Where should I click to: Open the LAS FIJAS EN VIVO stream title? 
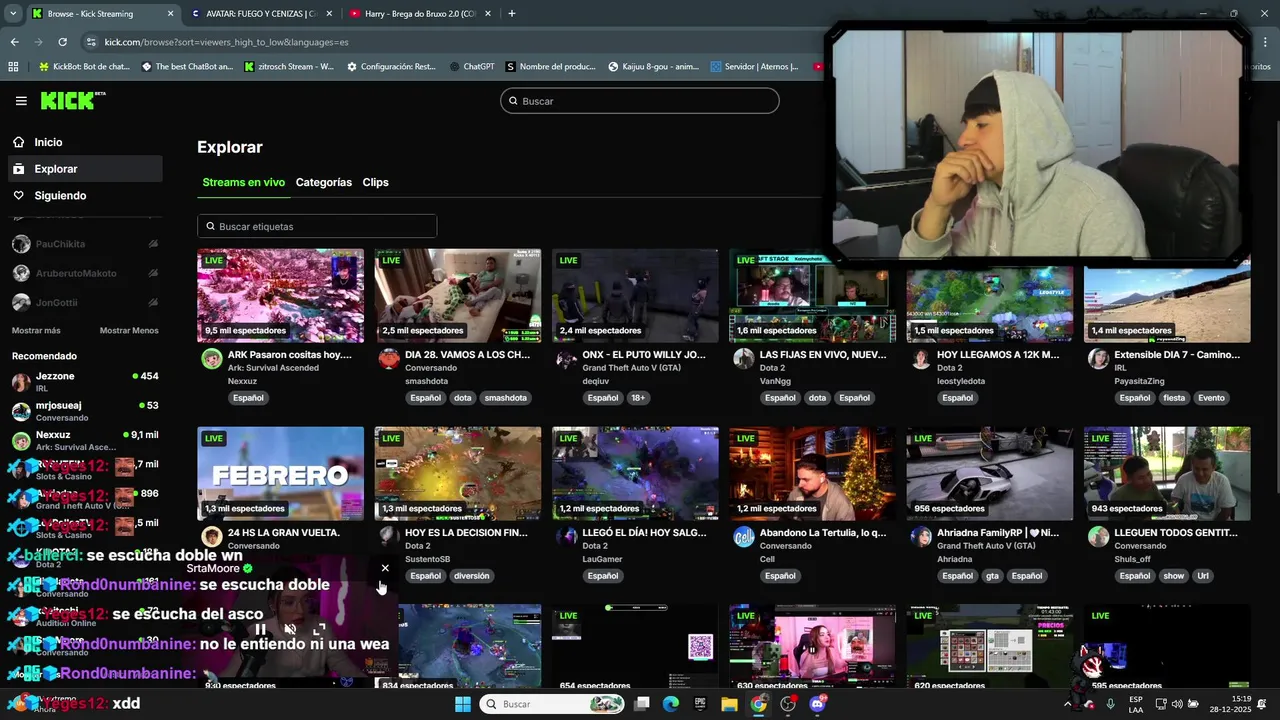tap(823, 354)
